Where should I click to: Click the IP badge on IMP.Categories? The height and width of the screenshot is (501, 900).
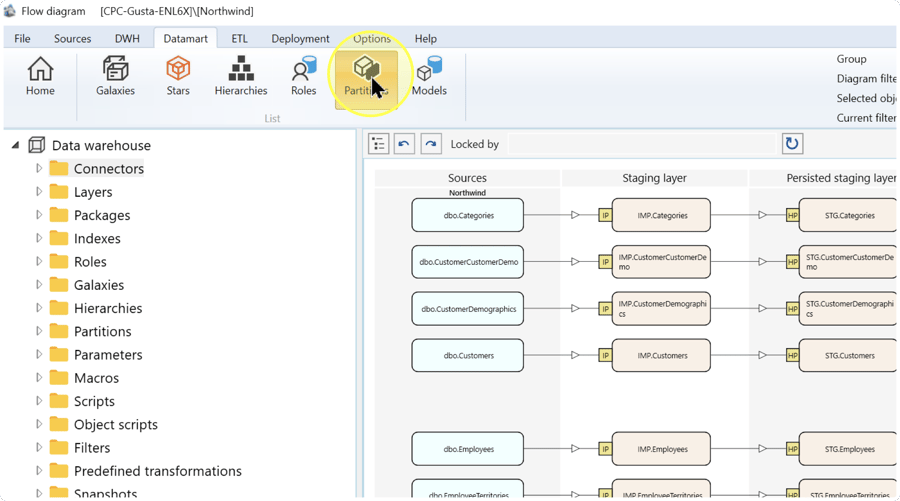[x=605, y=215]
